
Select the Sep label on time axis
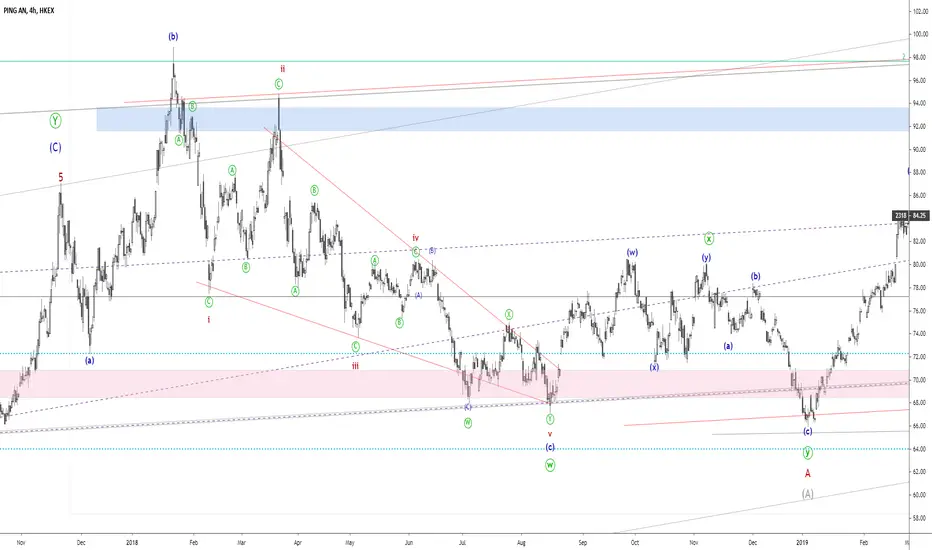[582, 542]
